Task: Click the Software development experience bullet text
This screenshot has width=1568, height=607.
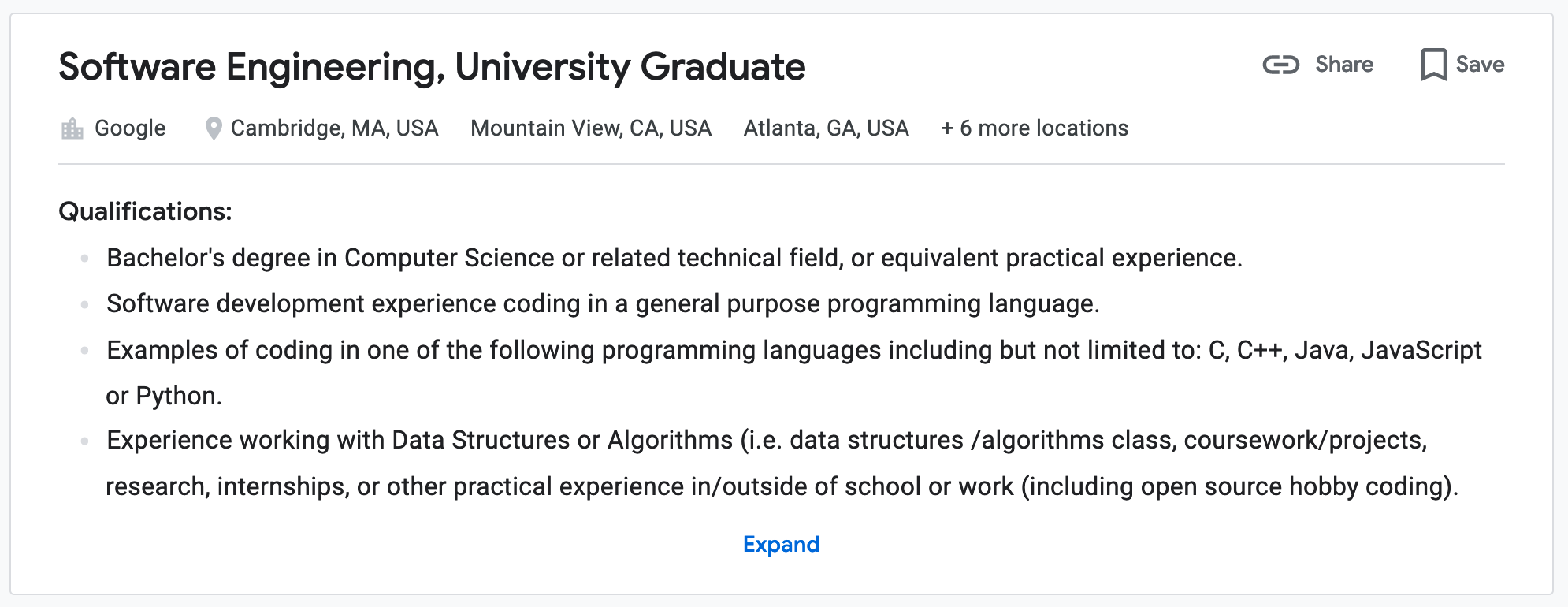Action: pos(603,303)
